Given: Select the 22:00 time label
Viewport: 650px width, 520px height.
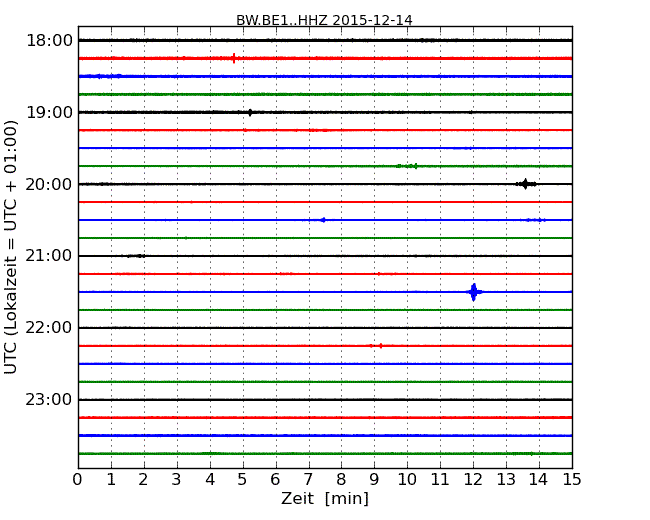Looking at the screenshot, I should pyautogui.click(x=49, y=328).
